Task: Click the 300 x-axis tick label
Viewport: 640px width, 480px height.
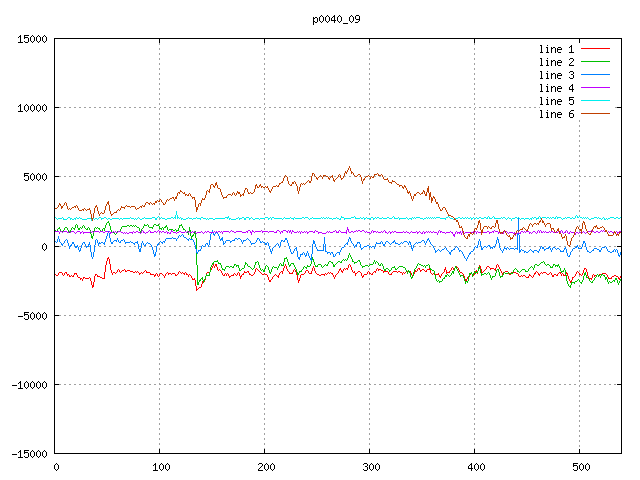Action: [370, 467]
